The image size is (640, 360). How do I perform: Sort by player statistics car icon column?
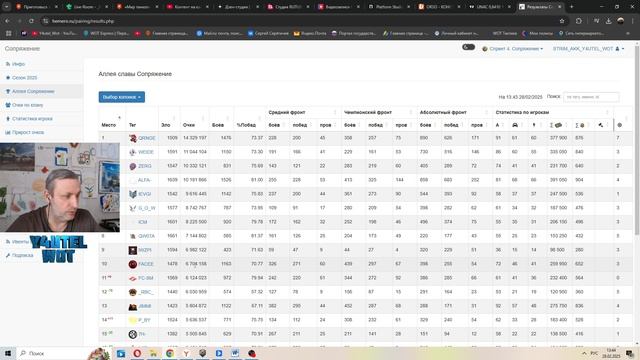[515, 125]
